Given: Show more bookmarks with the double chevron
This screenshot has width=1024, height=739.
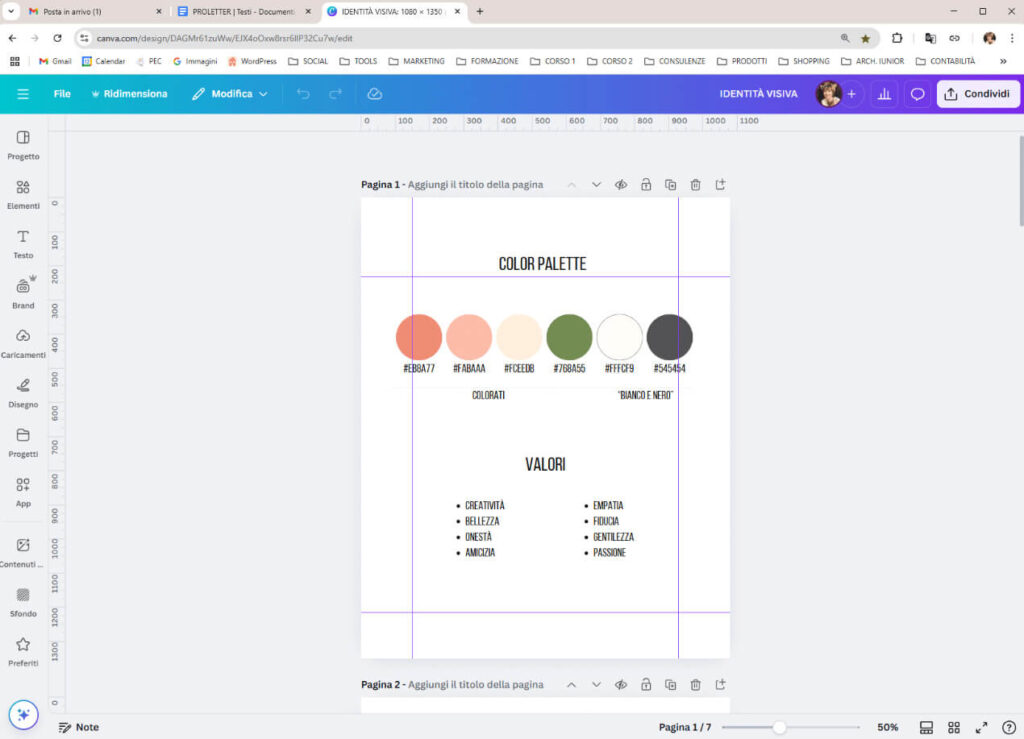Looking at the screenshot, I should point(1003,61).
